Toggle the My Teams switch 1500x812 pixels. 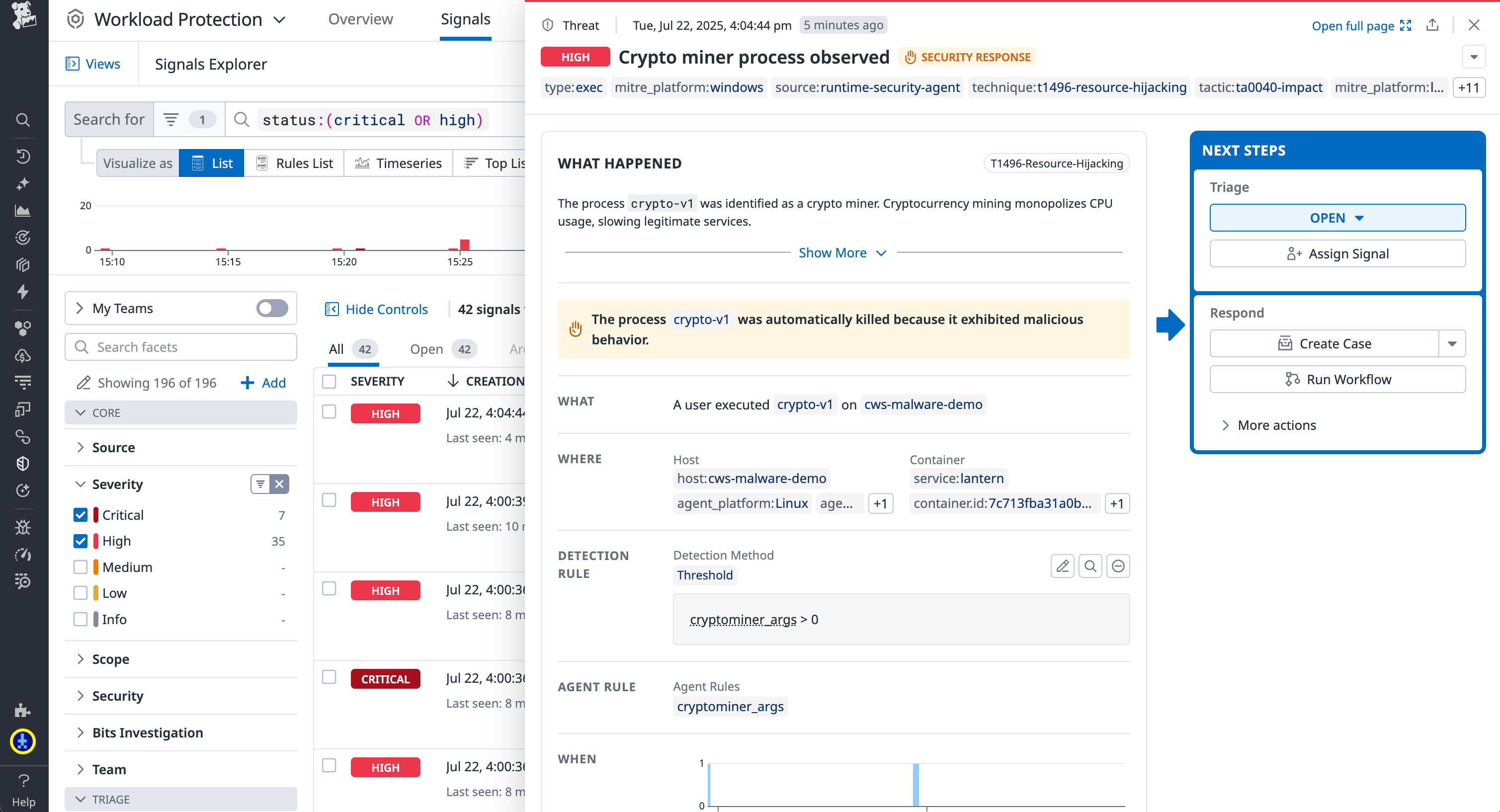click(x=271, y=308)
